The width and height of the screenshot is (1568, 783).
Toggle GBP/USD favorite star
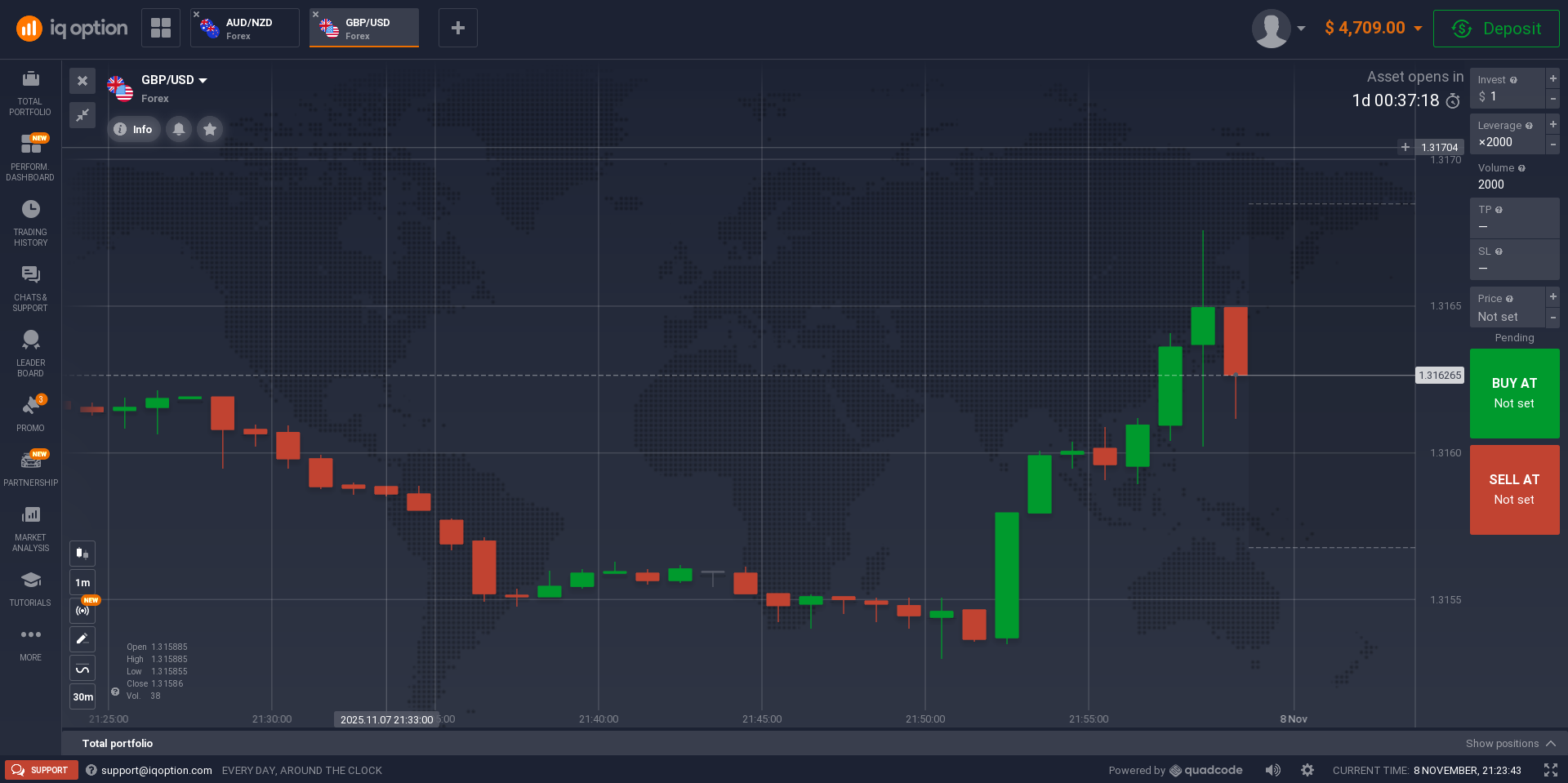210,129
